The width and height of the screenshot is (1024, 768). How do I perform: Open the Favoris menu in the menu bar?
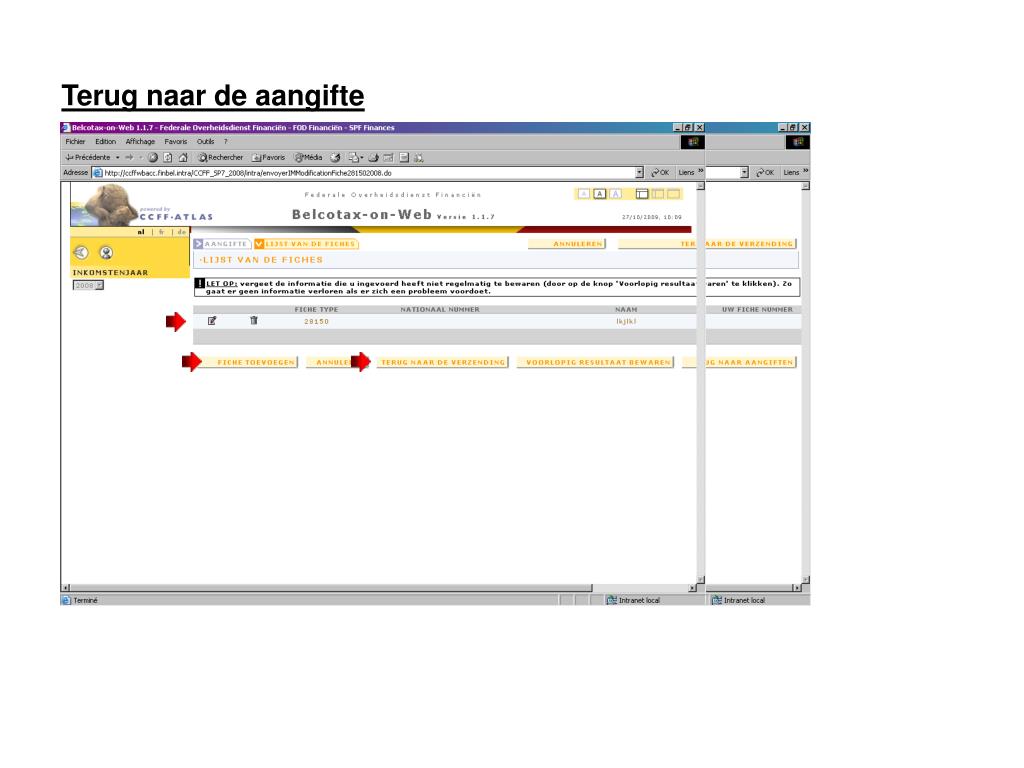click(176, 142)
